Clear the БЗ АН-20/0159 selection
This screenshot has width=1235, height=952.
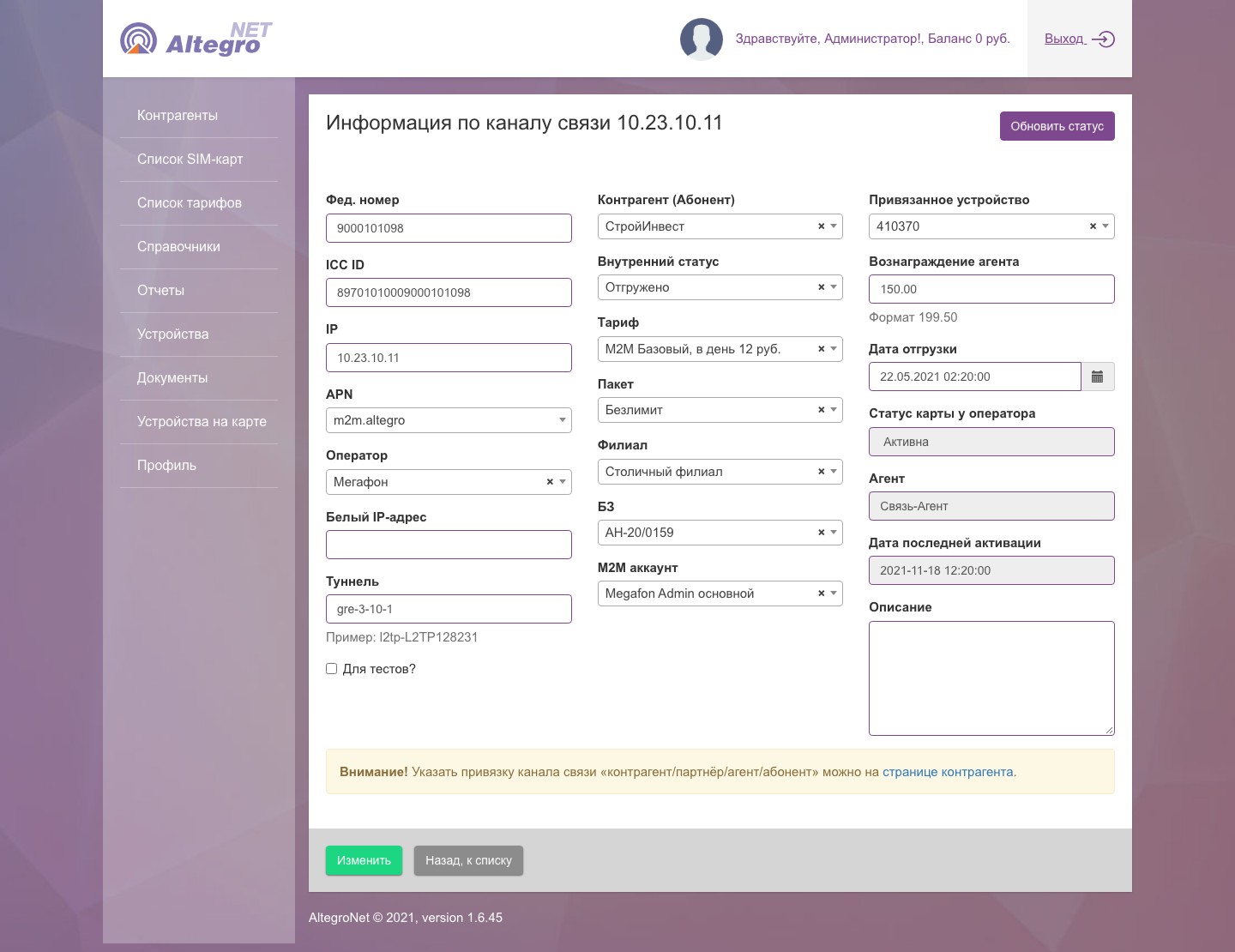[821, 533]
